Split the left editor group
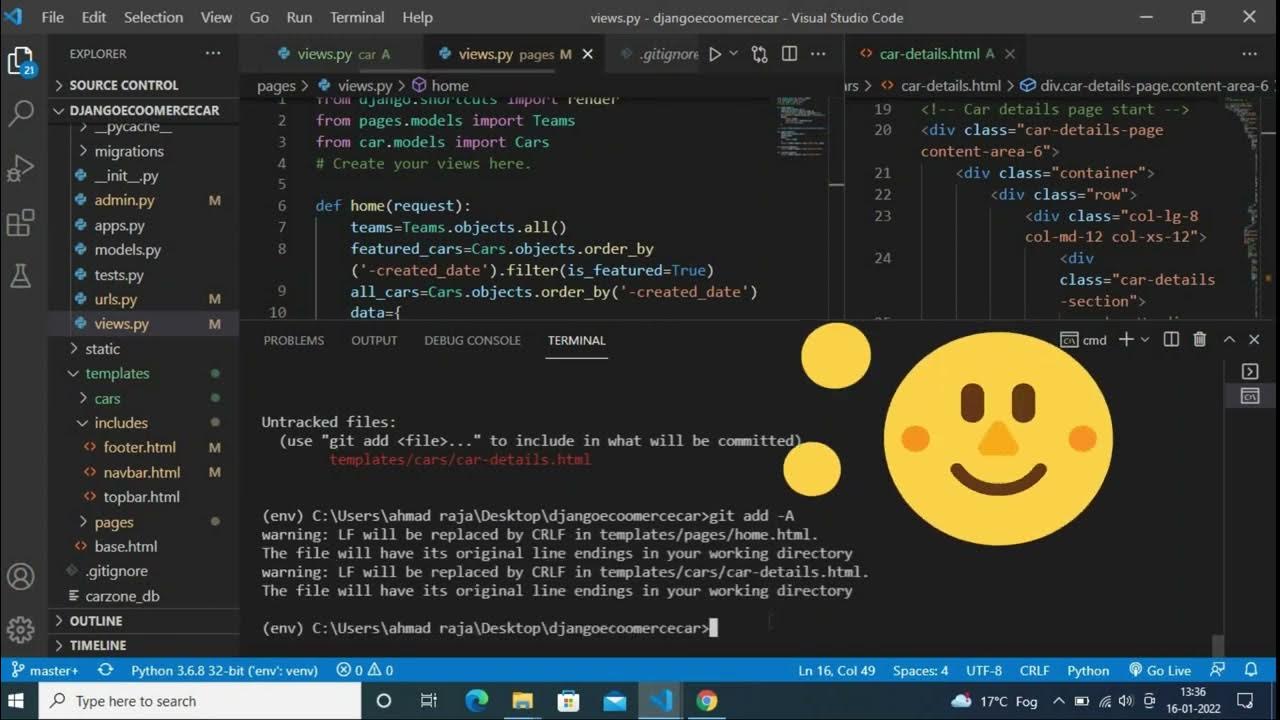This screenshot has height=720, width=1280. pos(789,53)
